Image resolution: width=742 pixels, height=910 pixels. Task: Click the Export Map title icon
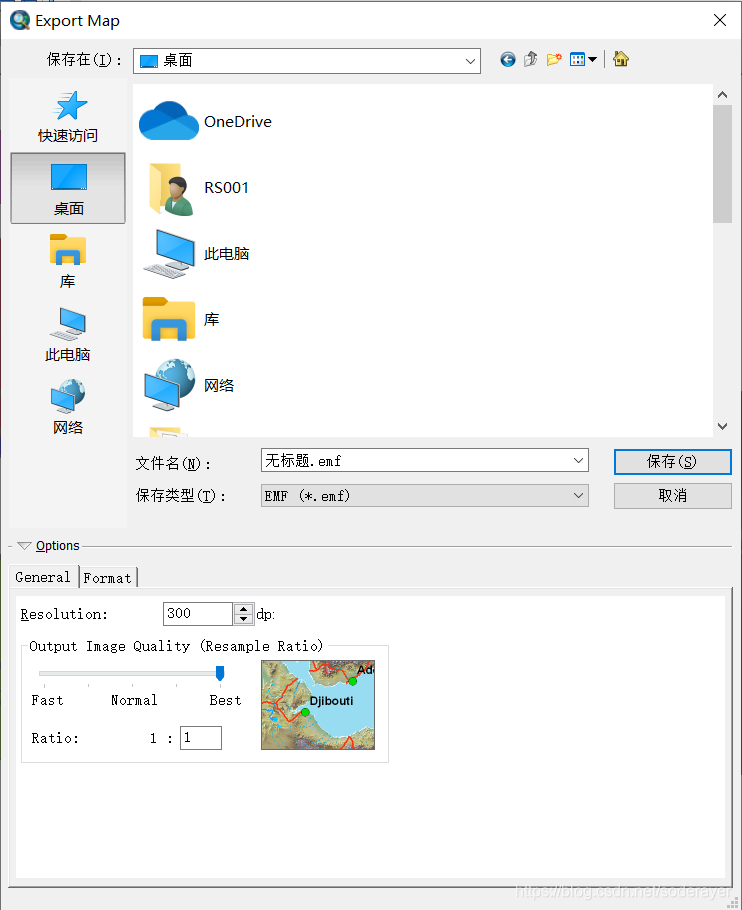20,20
